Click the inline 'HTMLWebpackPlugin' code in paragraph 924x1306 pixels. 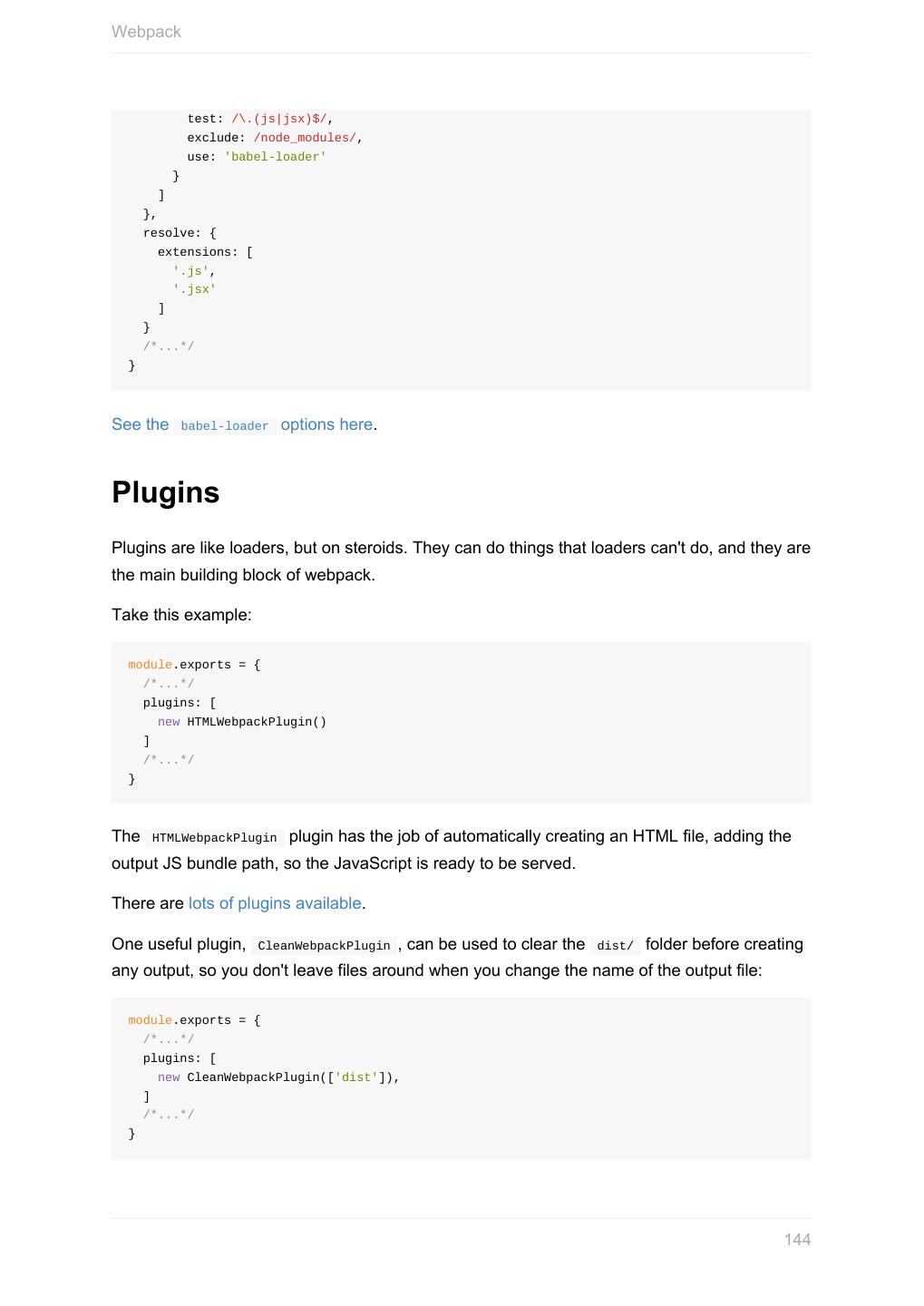(x=214, y=838)
